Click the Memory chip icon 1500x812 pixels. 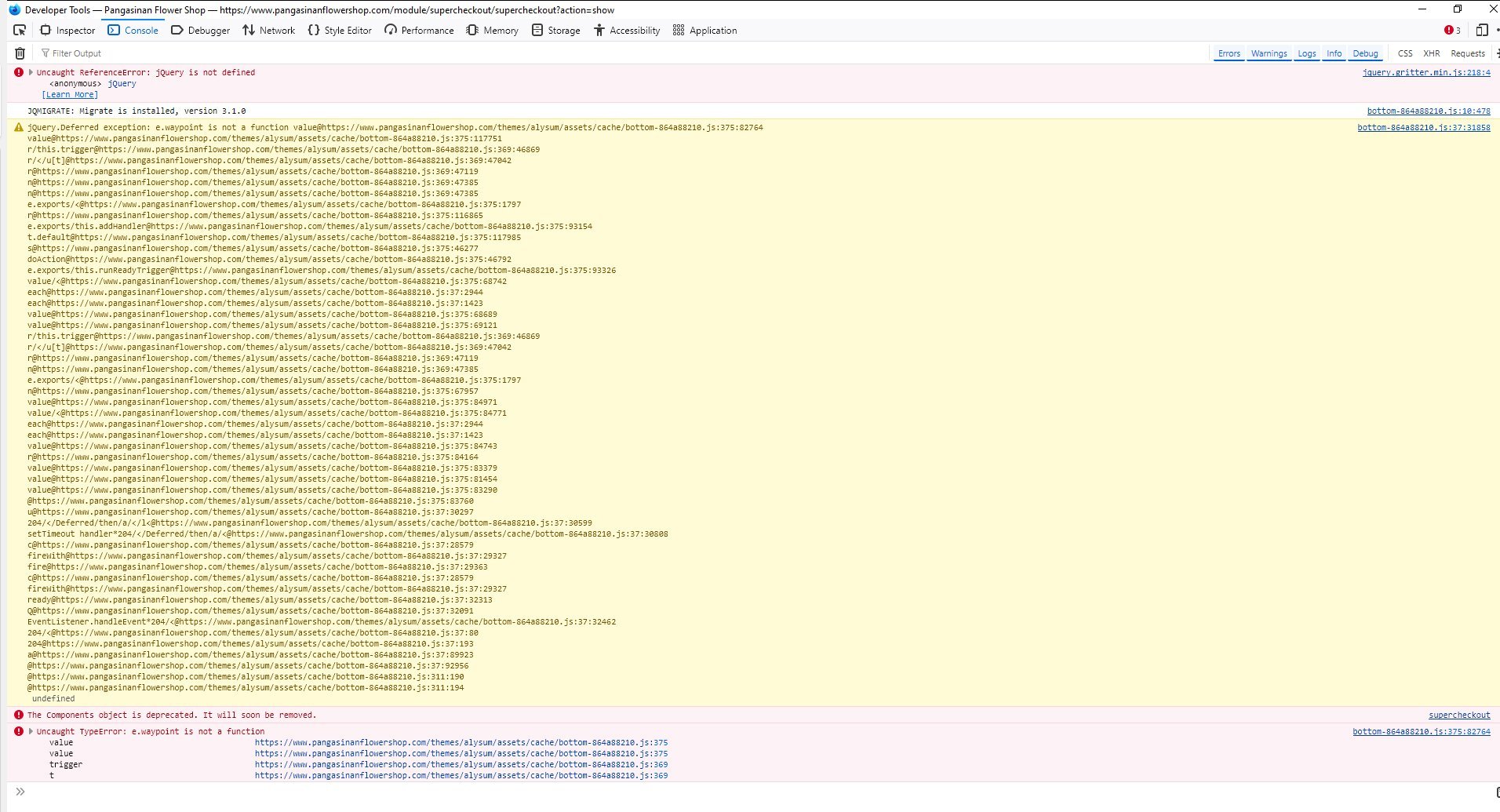click(472, 30)
